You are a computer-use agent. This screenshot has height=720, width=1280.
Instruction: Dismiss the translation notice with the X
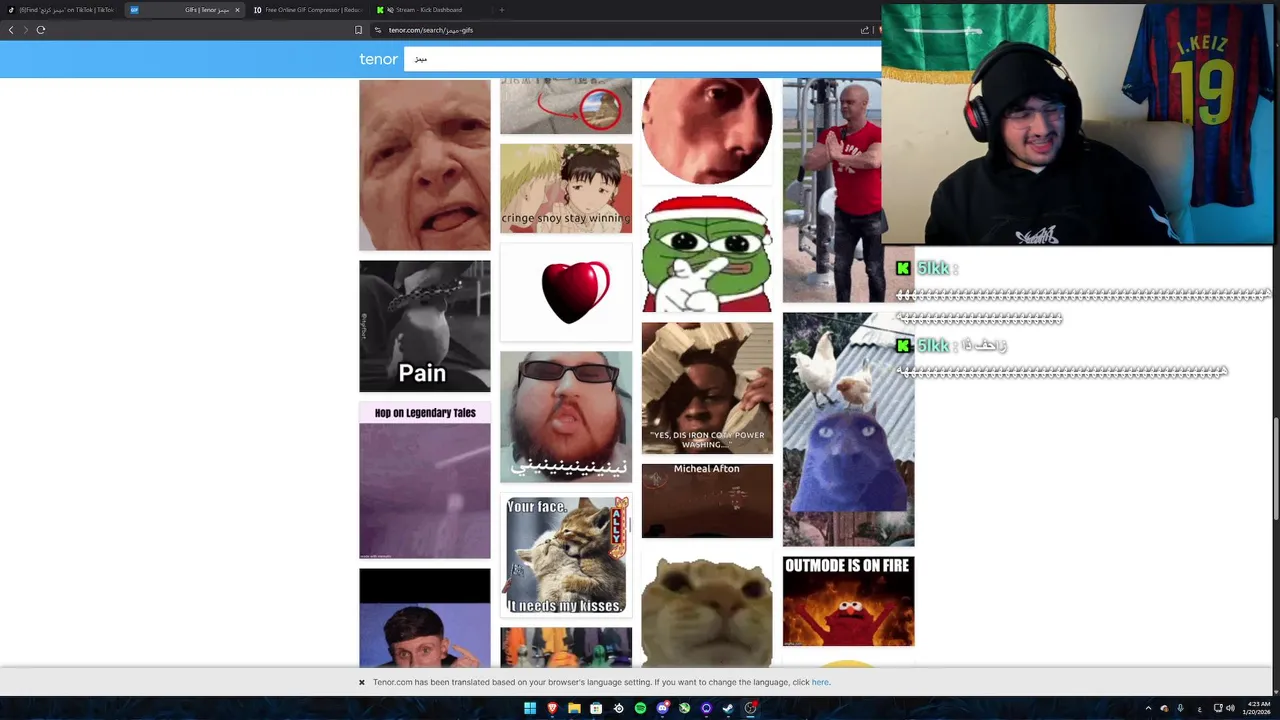coord(362,682)
